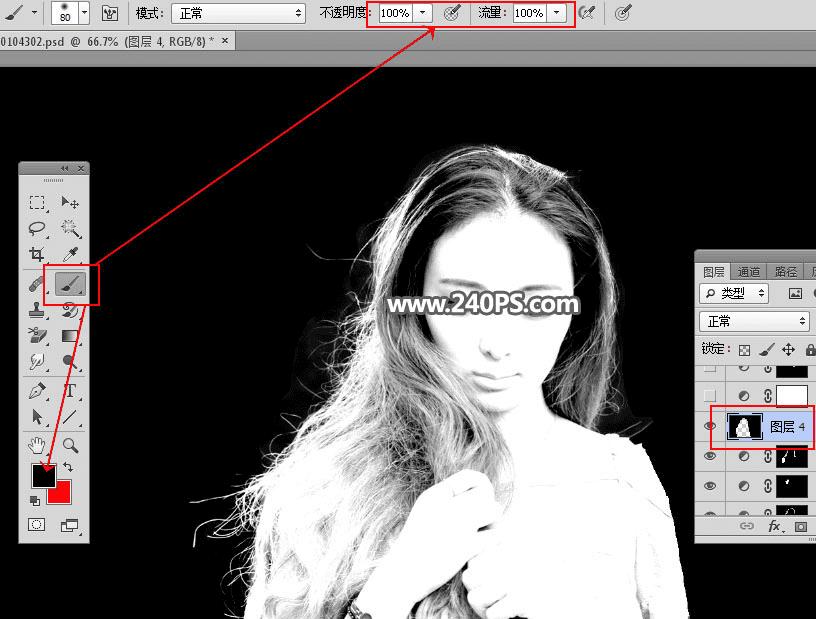Open the layer blend mode dropdown 正常
Viewport: 816px width, 619px height.
(x=754, y=321)
